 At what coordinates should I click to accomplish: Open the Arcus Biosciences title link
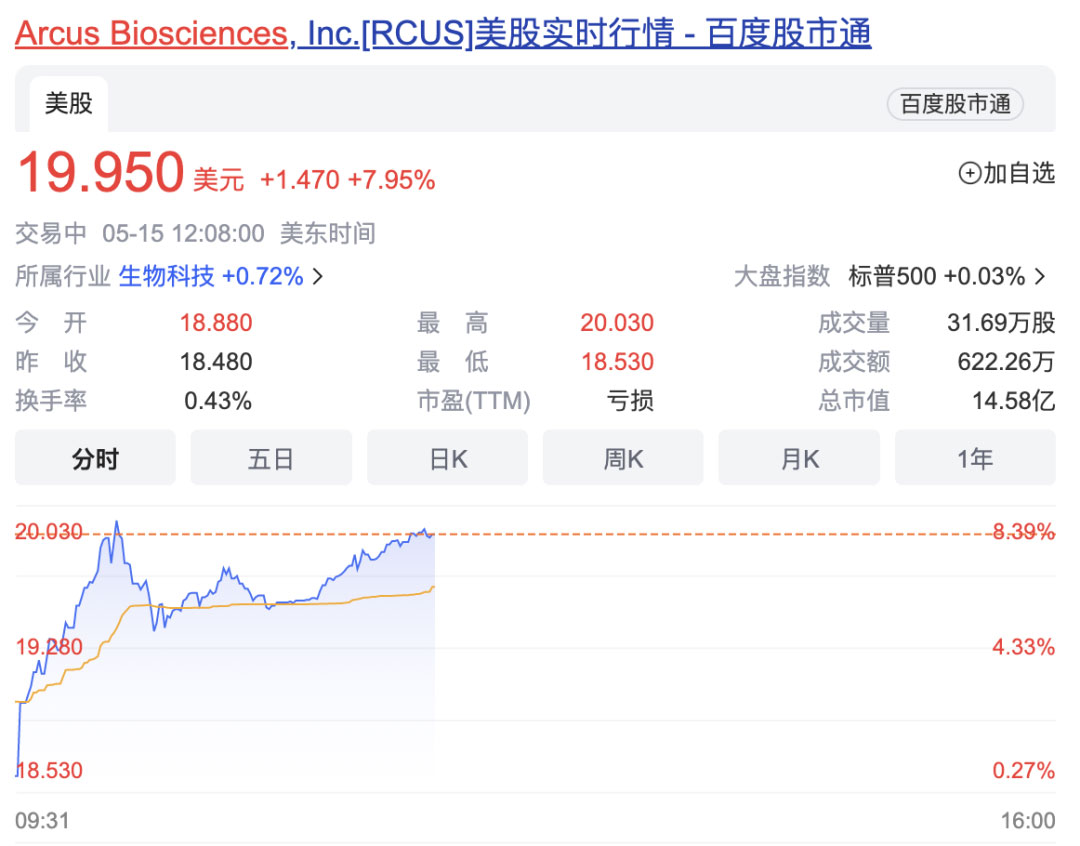pyautogui.click(x=443, y=34)
